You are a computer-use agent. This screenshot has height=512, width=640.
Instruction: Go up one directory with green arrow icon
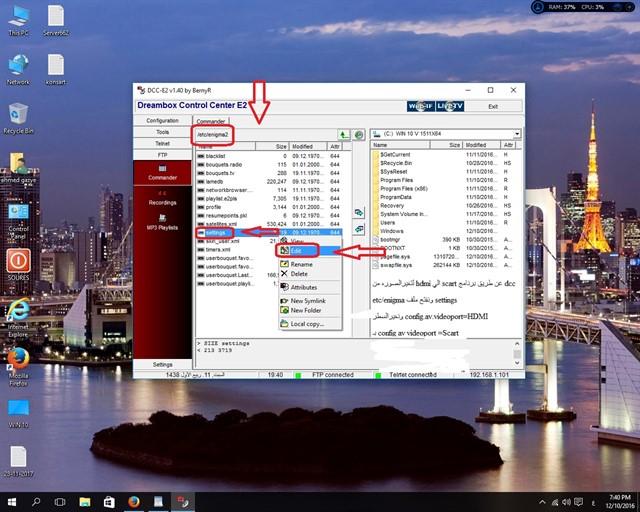pyautogui.click(x=344, y=135)
